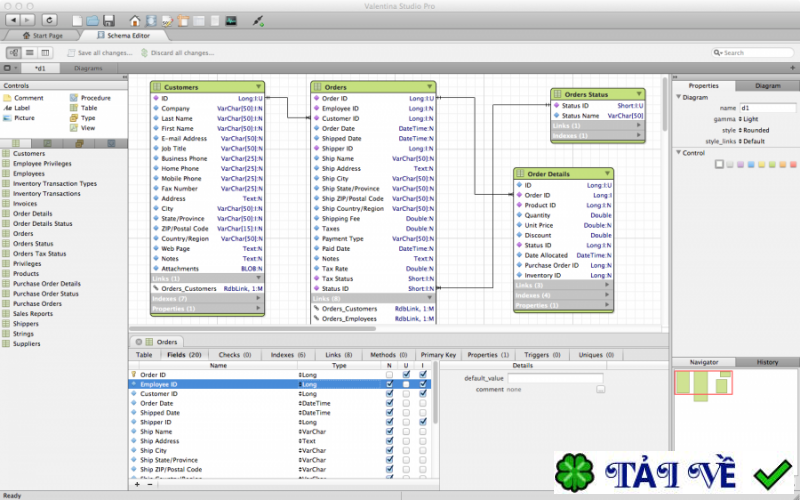Click the new blank document icon
The width and height of the screenshot is (800, 500).
pyautogui.click(x=76, y=19)
